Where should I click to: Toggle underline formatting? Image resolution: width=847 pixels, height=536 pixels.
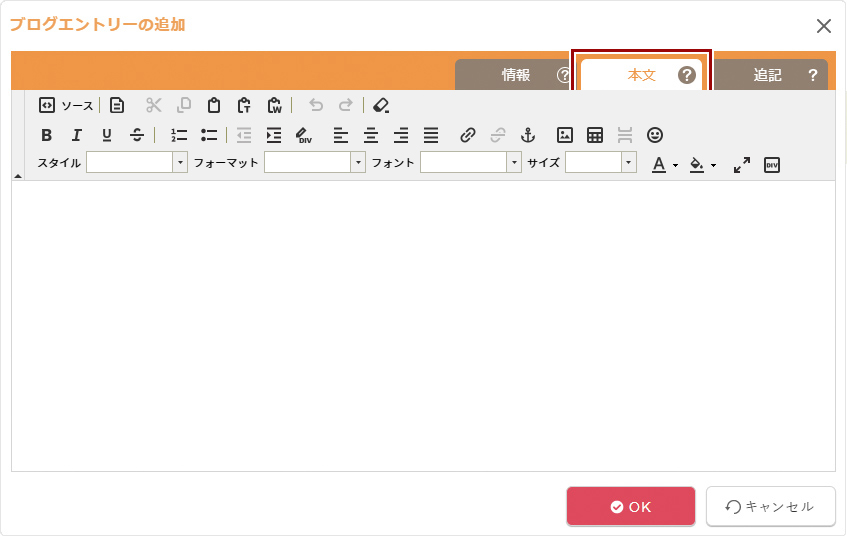point(107,135)
